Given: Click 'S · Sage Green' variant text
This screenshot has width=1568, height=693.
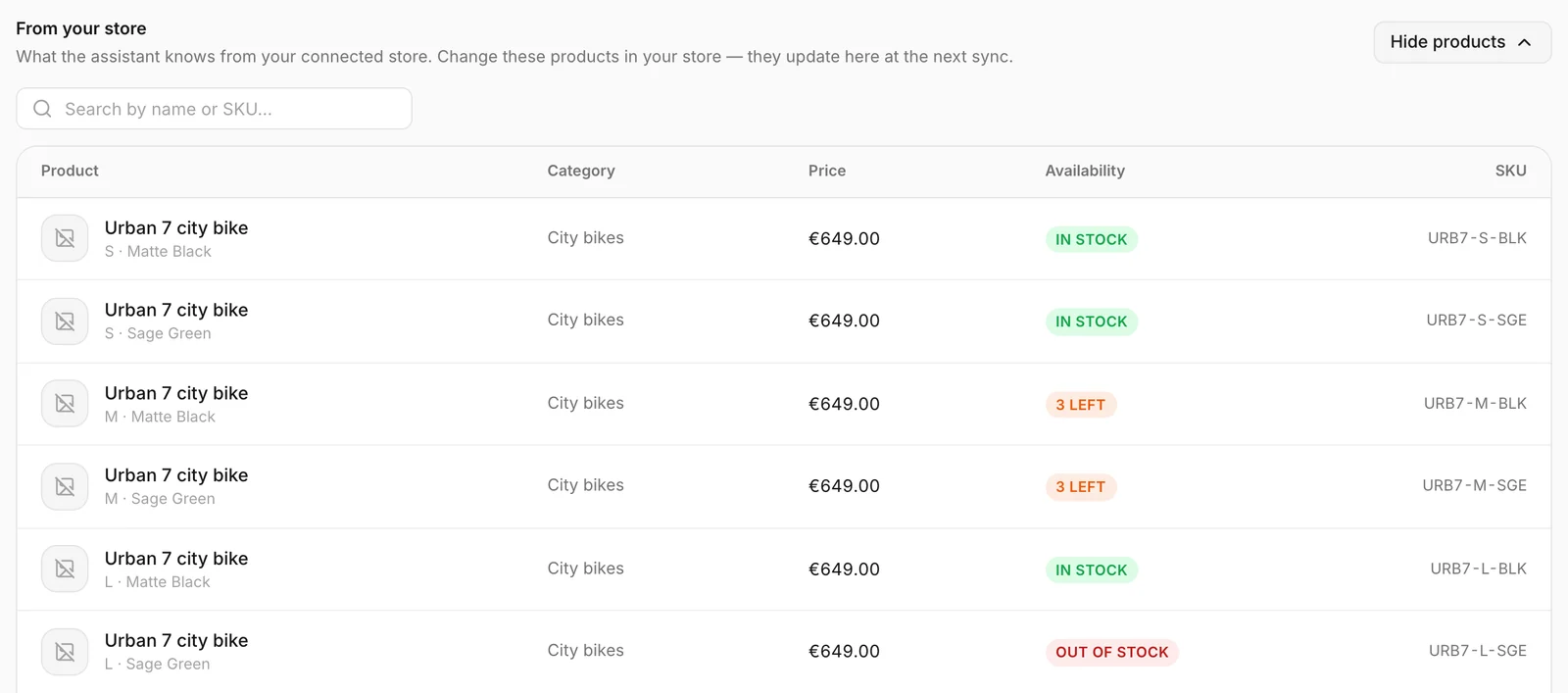Looking at the screenshot, I should tap(158, 334).
